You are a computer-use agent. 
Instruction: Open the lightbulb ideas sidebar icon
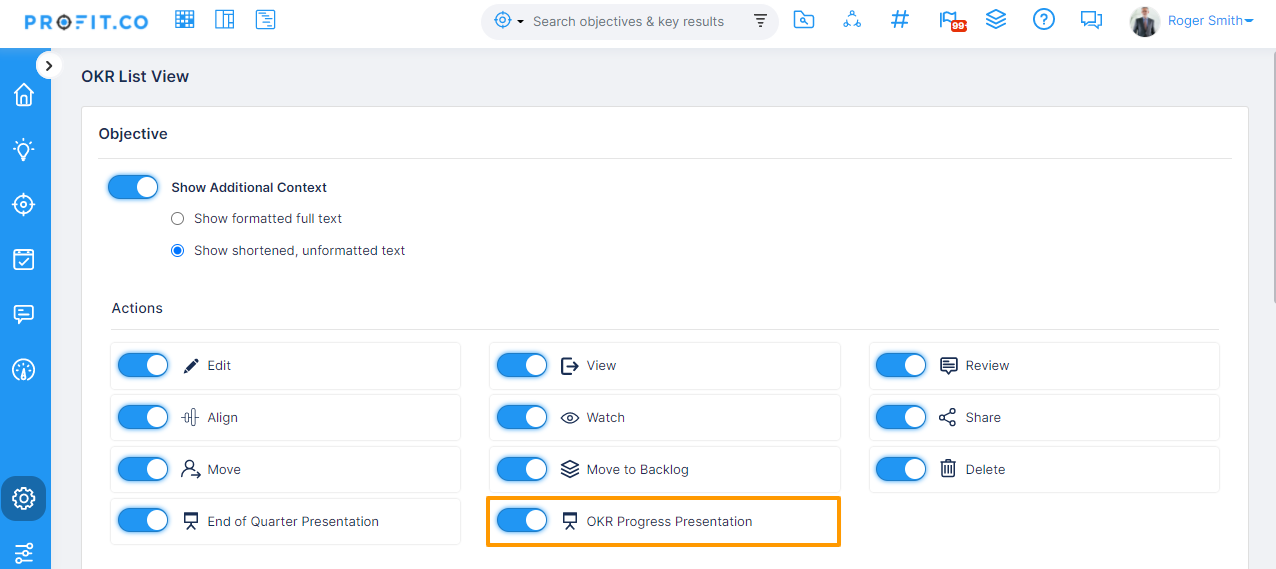pos(24,150)
